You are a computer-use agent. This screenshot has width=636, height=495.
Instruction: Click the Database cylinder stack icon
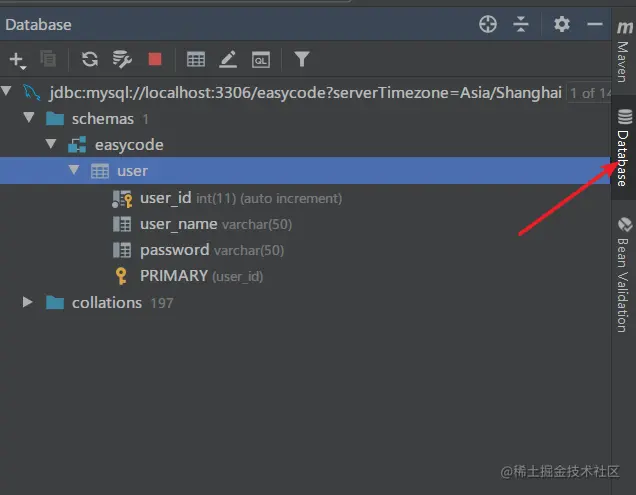coord(625,116)
